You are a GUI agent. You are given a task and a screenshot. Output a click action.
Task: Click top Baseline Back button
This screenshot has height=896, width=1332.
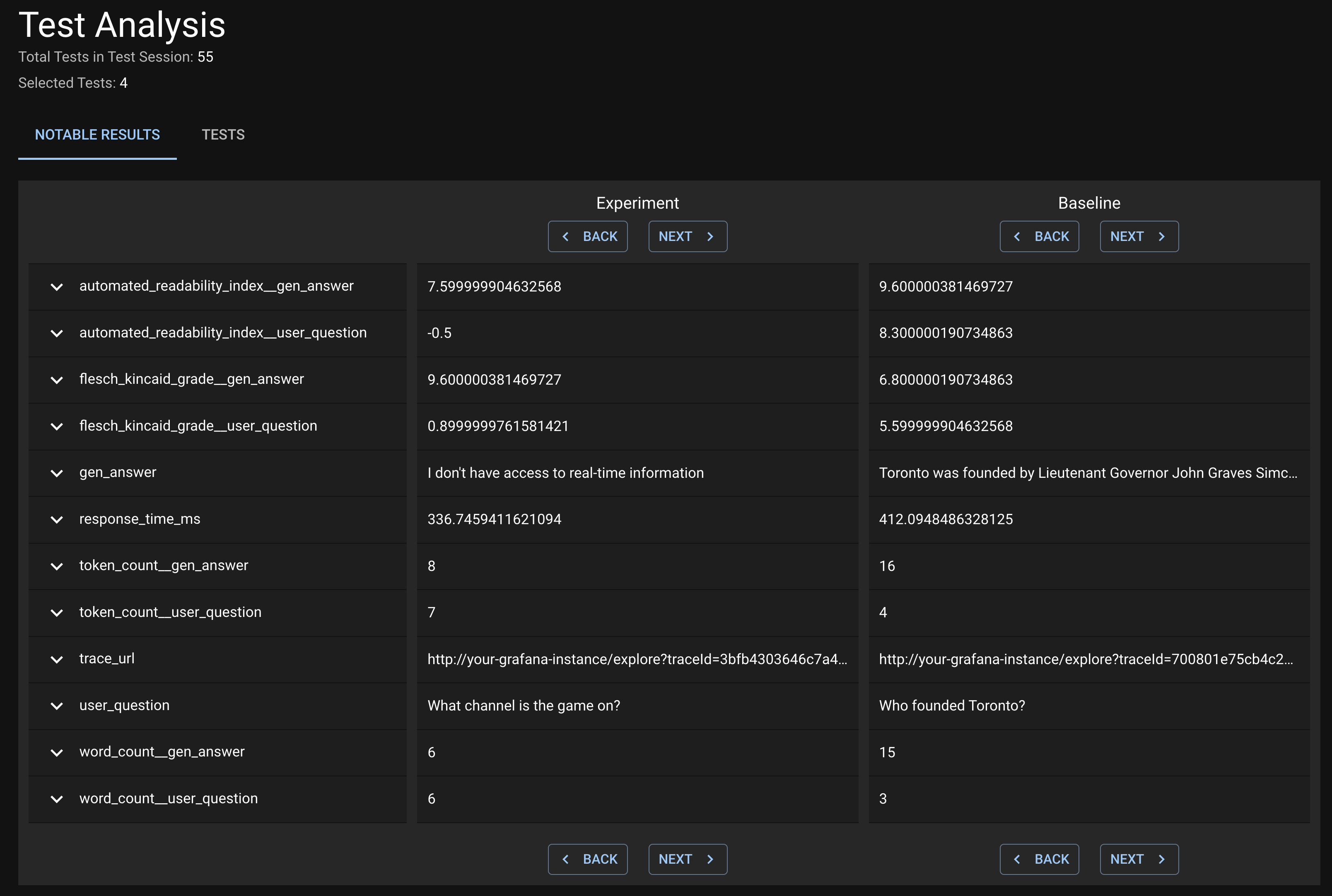1039,236
